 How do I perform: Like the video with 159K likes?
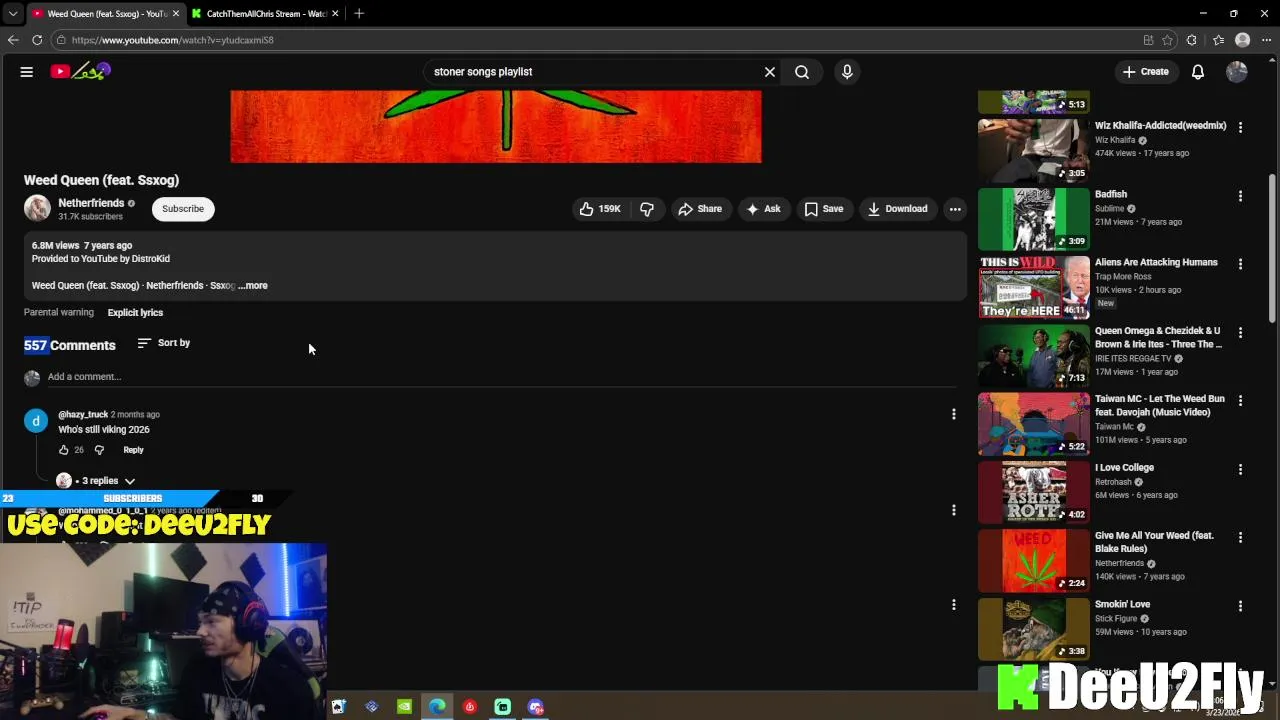pos(599,209)
